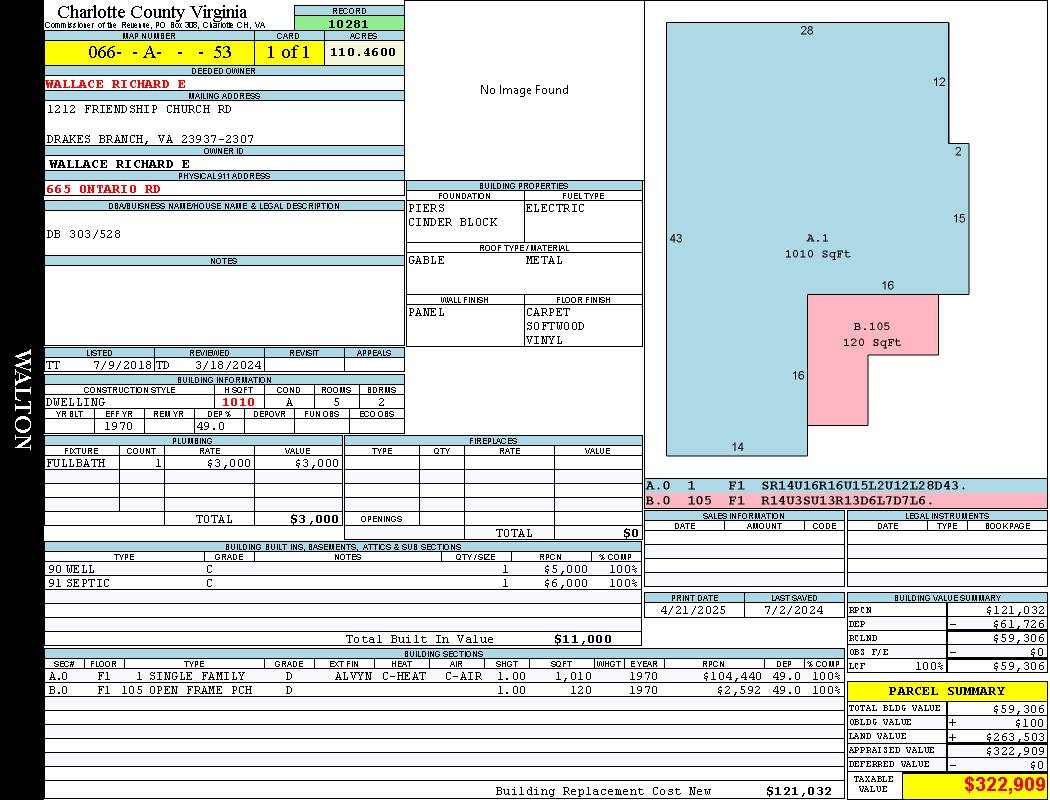The height and width of the screenshot is (800, 1050).
Task: Click the physical address 665 ONTARIO RD
Action: 104,188
